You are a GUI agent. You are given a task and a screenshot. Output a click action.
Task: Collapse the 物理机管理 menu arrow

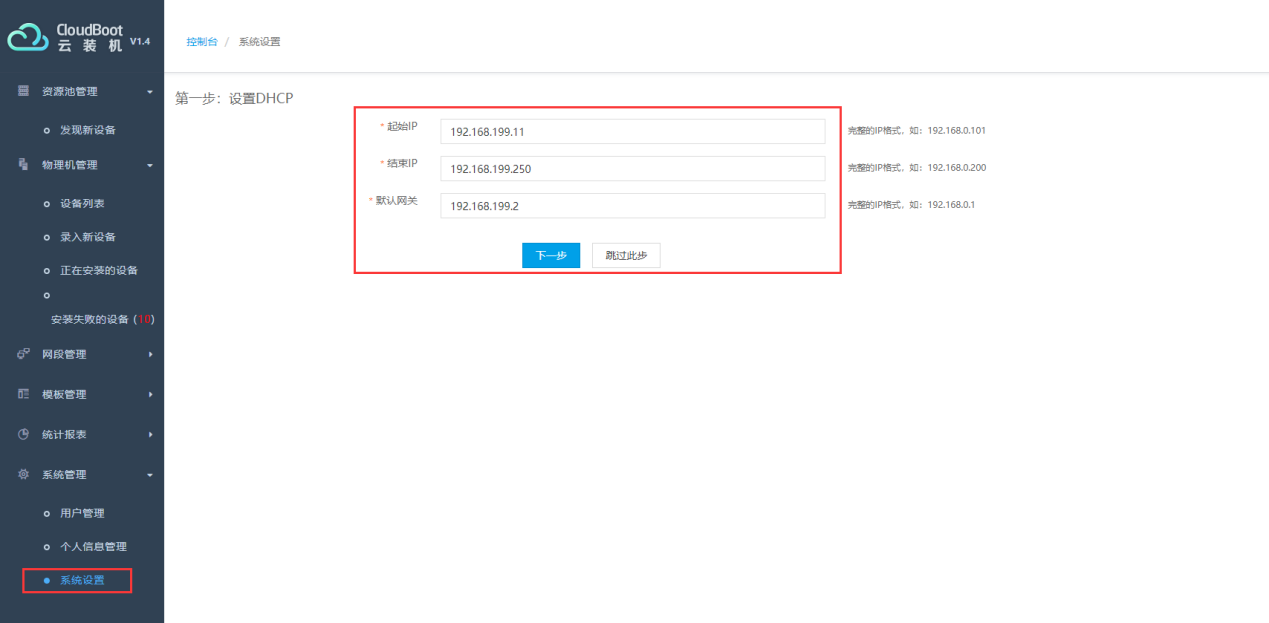point(150,166)
